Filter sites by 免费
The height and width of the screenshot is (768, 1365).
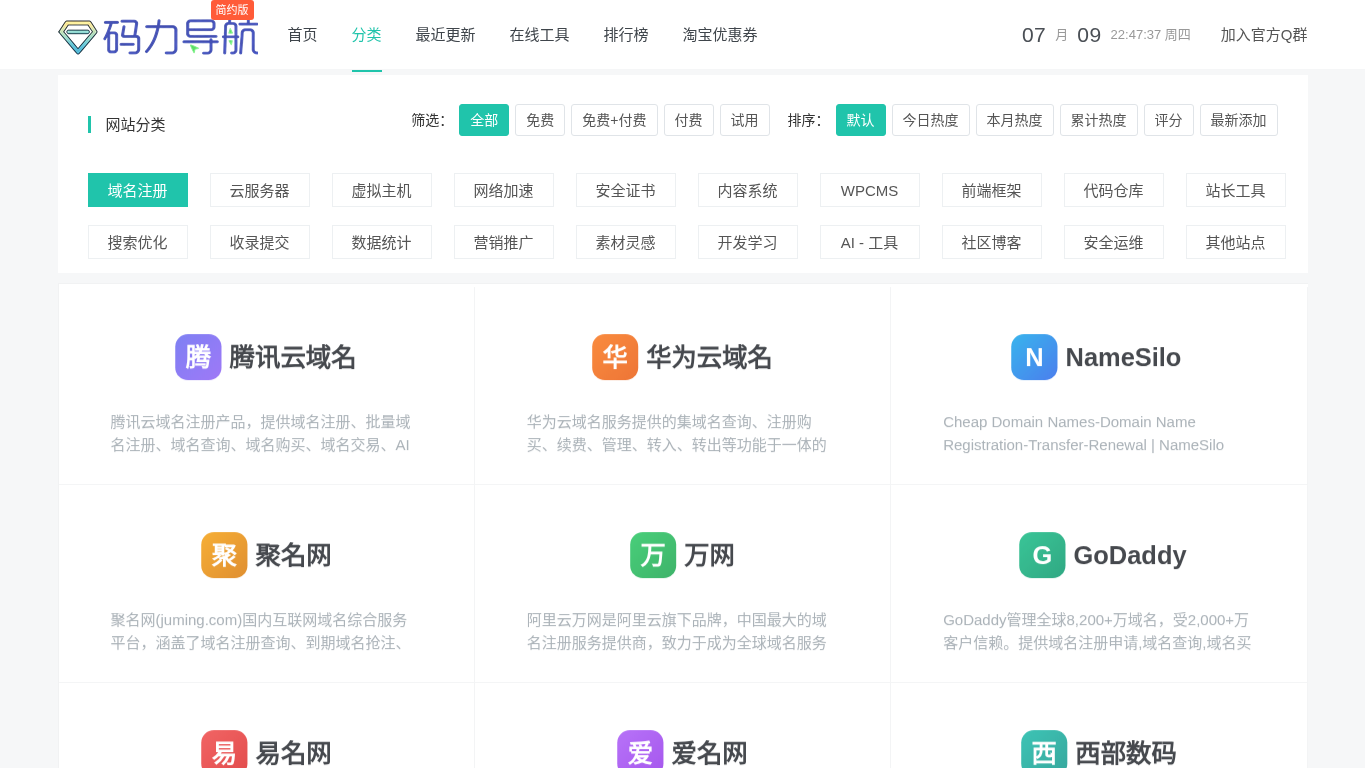pos(540,120)
